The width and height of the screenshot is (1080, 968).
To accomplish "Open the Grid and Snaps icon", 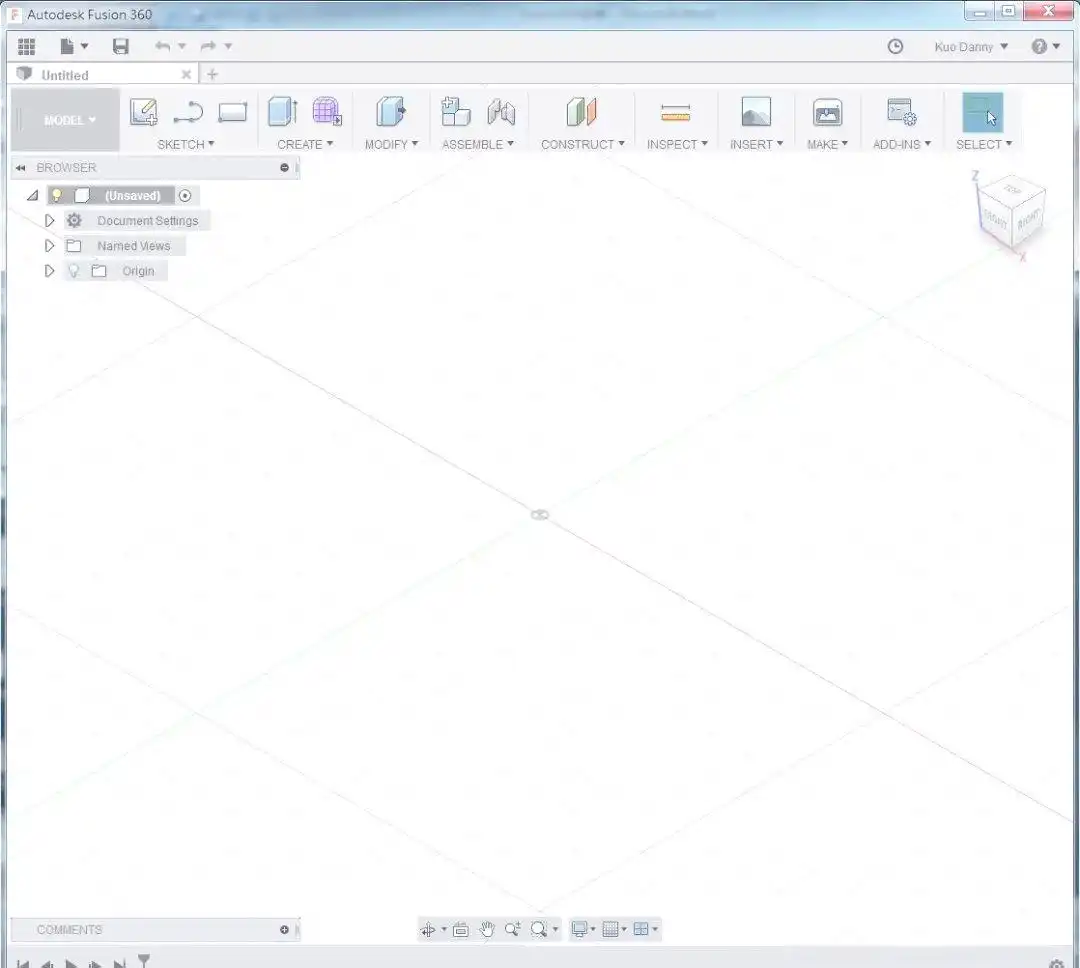I will point(610,929).
